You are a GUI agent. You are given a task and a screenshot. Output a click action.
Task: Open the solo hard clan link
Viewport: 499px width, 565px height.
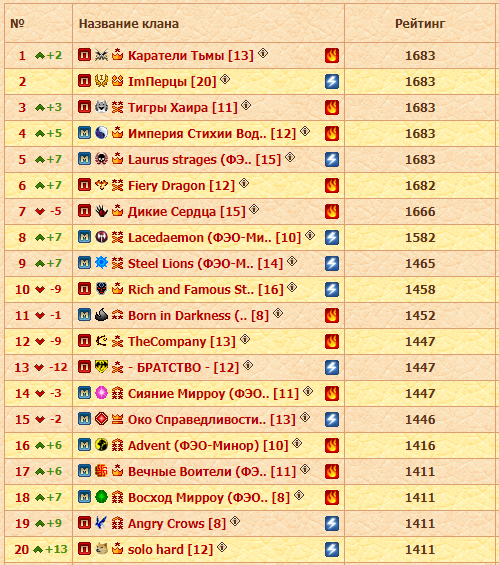(170, 550)
